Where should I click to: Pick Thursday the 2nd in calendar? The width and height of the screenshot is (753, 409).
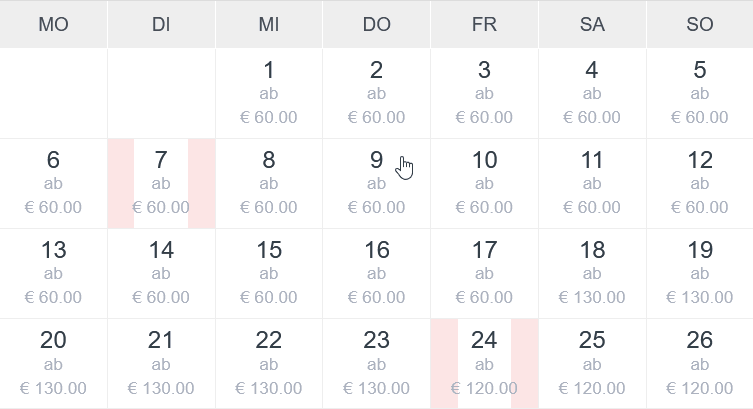[376, 93]
